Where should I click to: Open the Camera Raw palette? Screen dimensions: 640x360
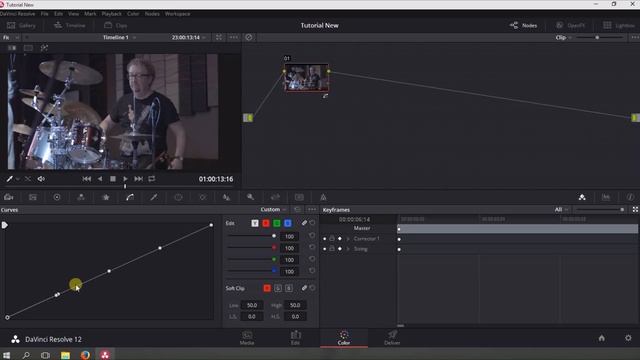(9, 197)
